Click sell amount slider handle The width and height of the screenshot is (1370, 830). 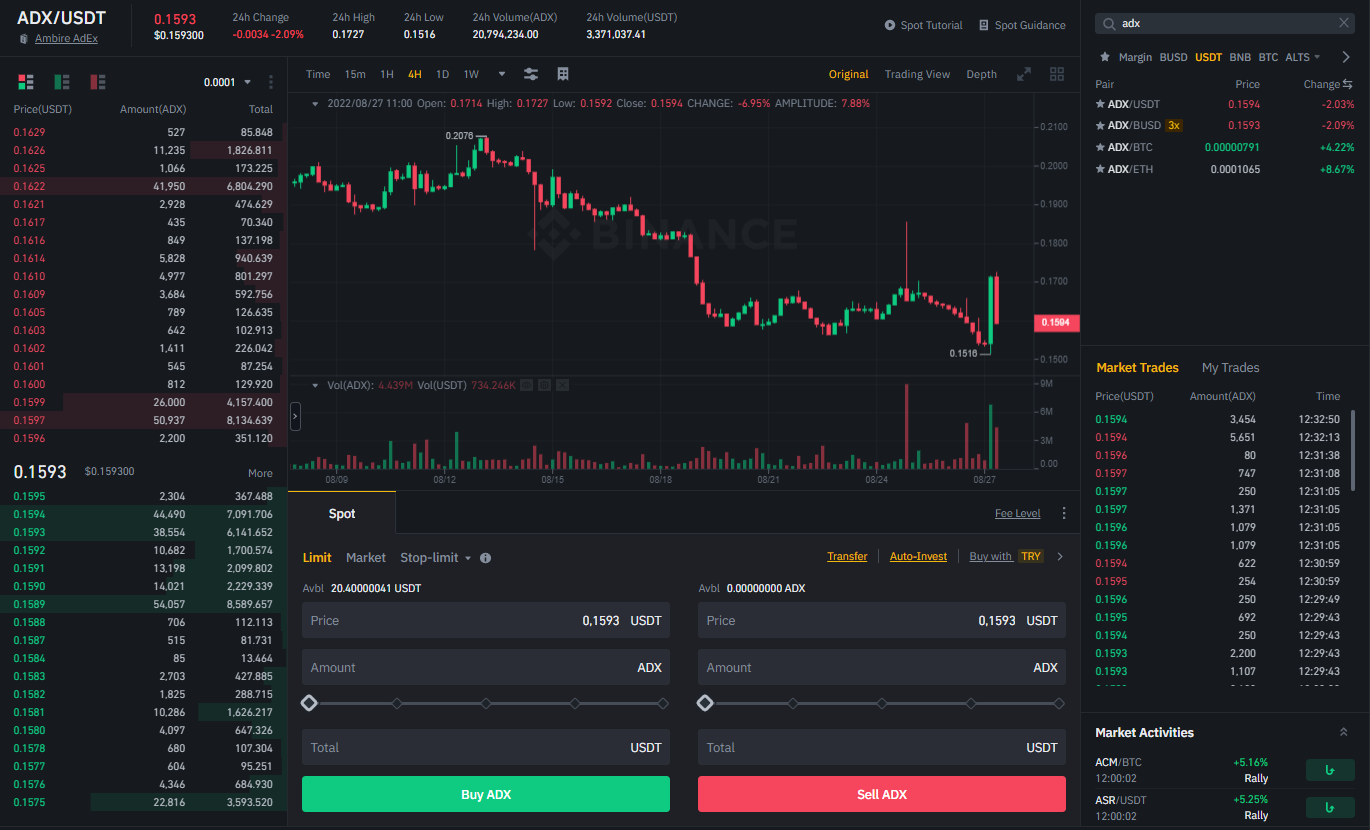705,704
